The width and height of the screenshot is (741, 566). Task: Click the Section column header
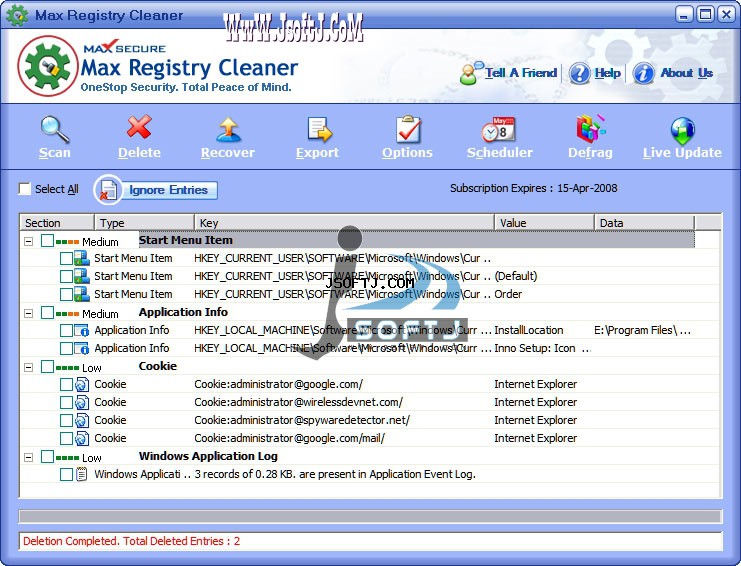pyautogui.click(x=57, y=223)
